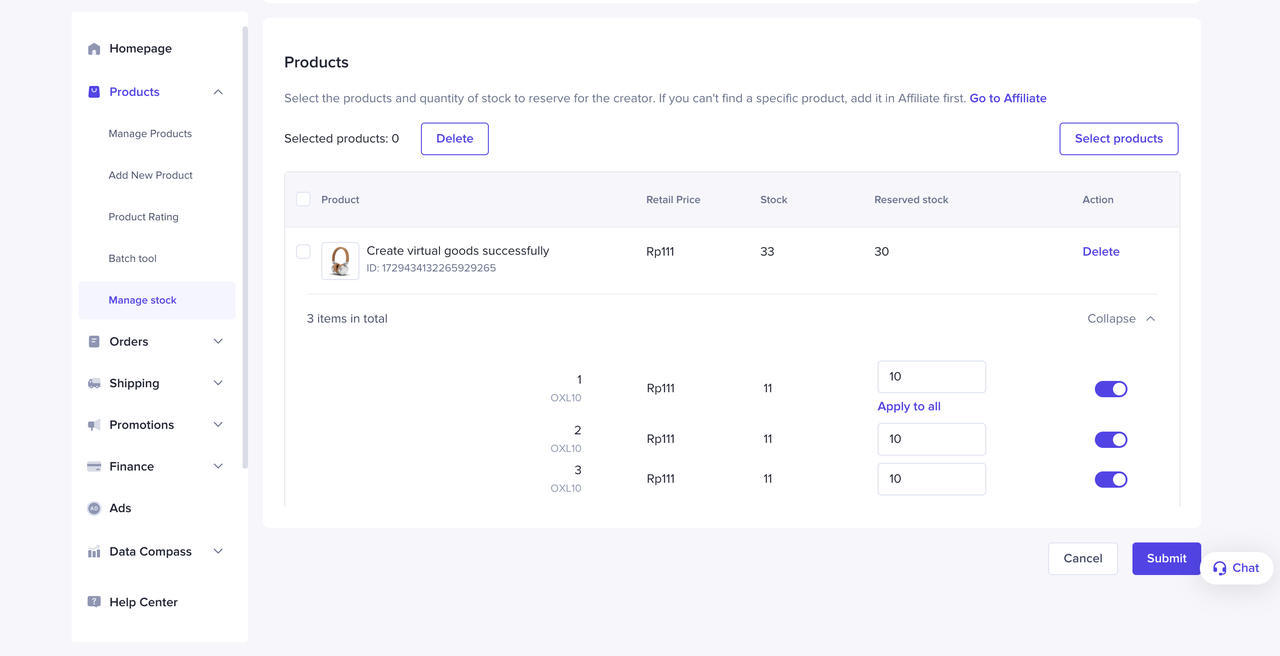Collapse the Products sidebar section chevron
This screenshot has height=656, width=1280.
(218, 92)
